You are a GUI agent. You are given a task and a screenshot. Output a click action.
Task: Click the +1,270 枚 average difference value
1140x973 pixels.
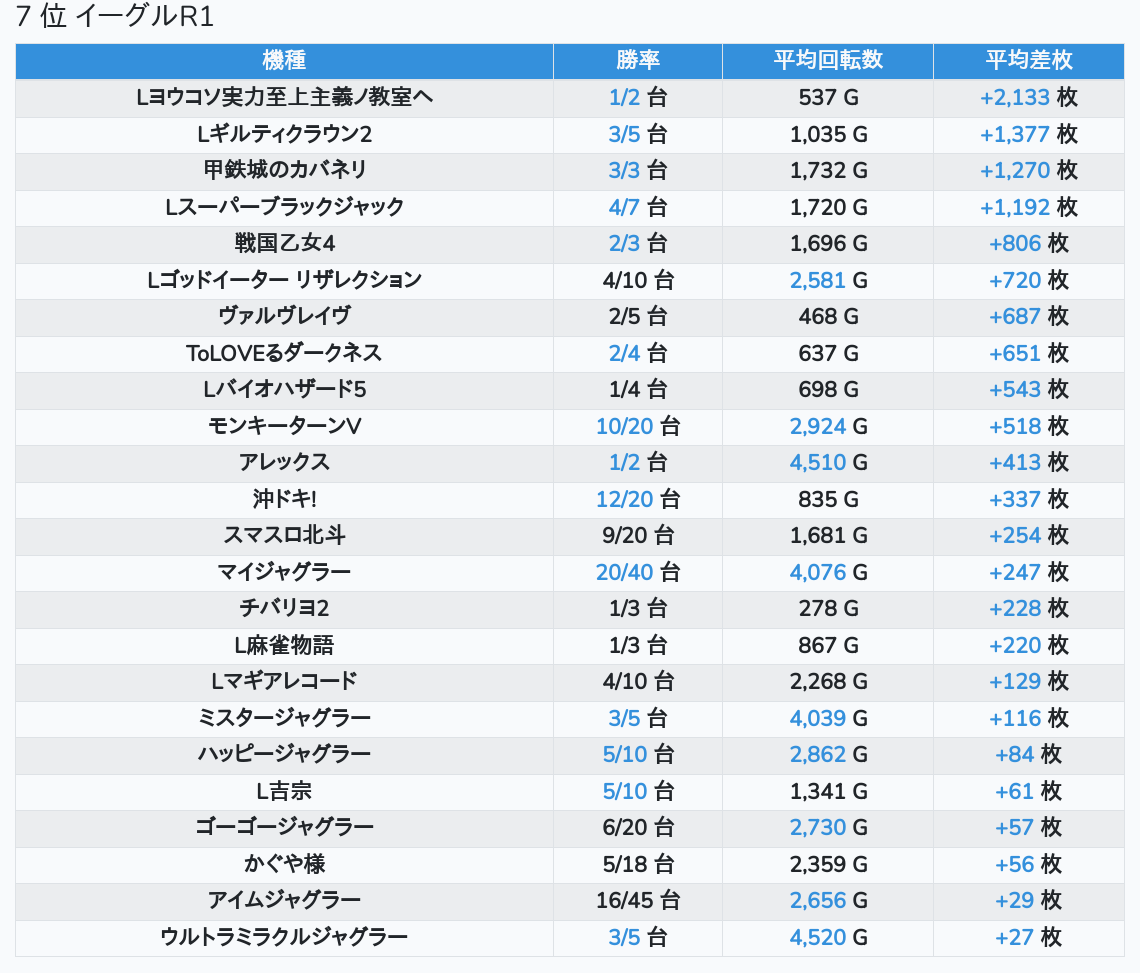coord(1029,170)
